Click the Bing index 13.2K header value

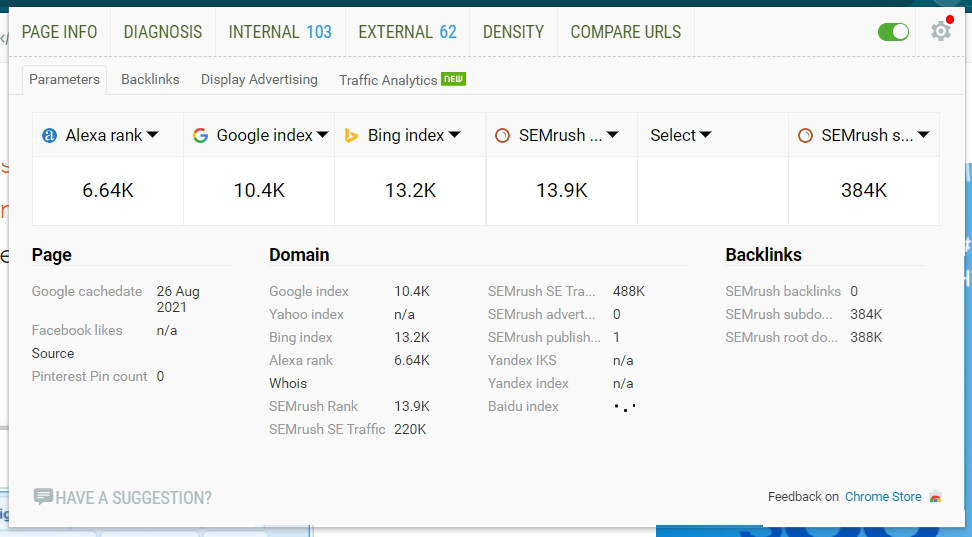click(x=410, y=190)
